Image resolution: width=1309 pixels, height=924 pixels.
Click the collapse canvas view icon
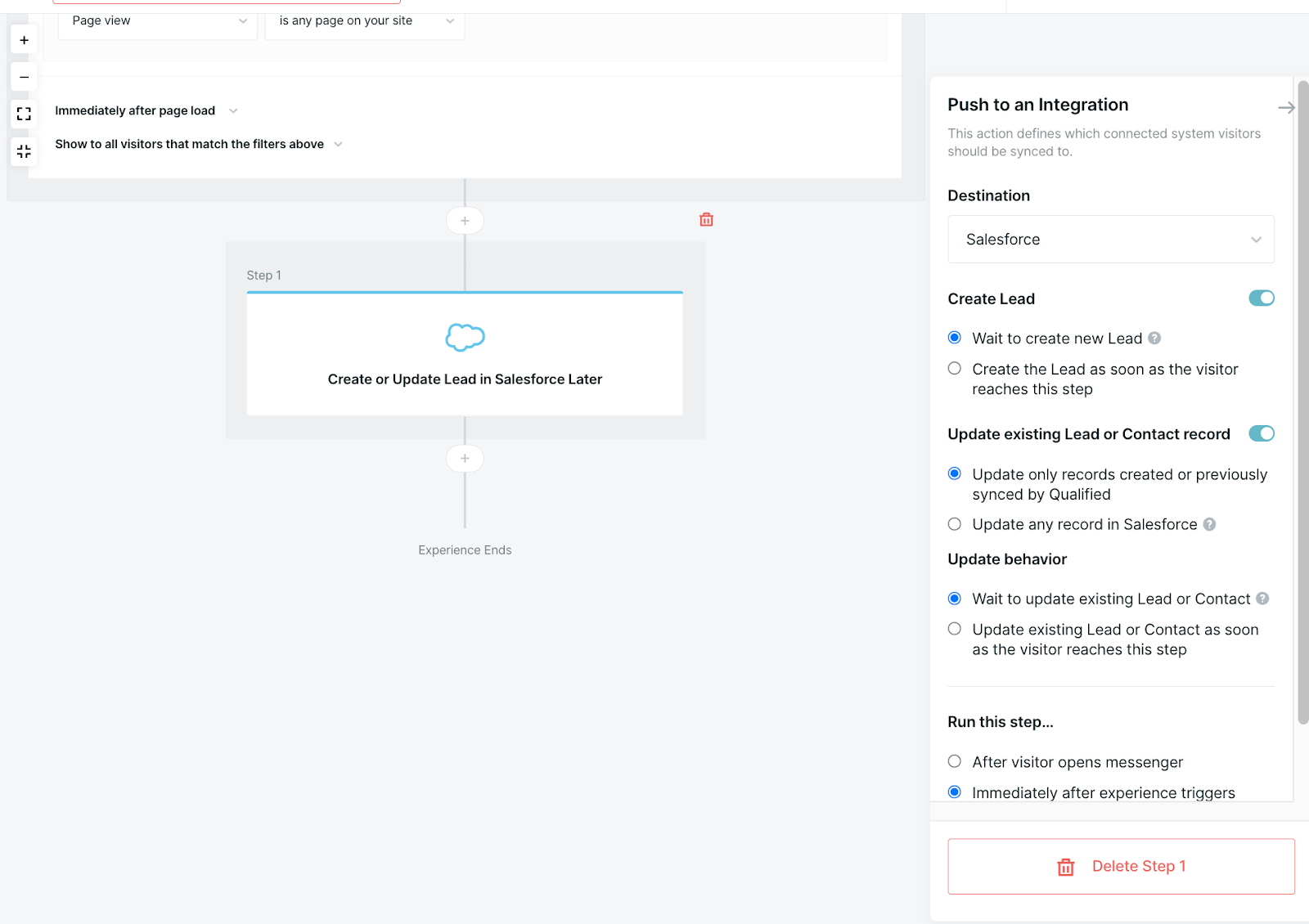[x=24, y=151]
